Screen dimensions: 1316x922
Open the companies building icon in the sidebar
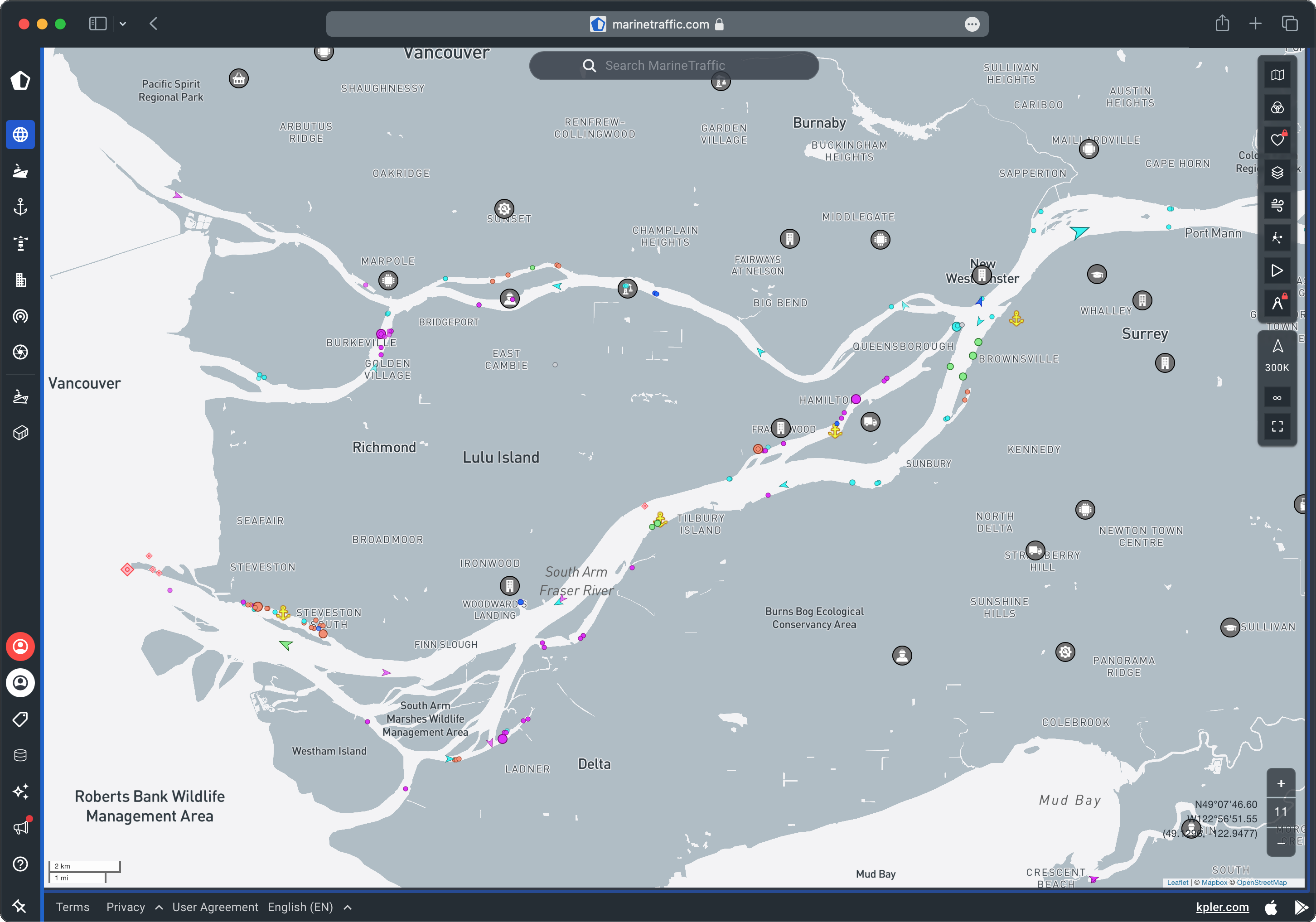(20, 280)
